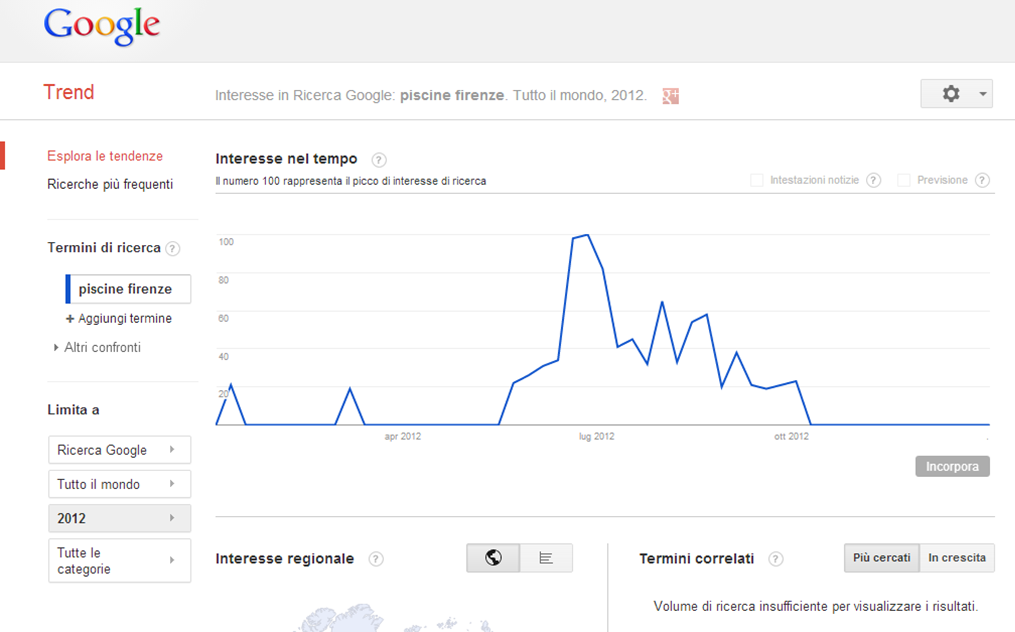The image size is (1015, 632).
Task: Click the plus icon of Aggiungi termine
Action: (70, 319)
